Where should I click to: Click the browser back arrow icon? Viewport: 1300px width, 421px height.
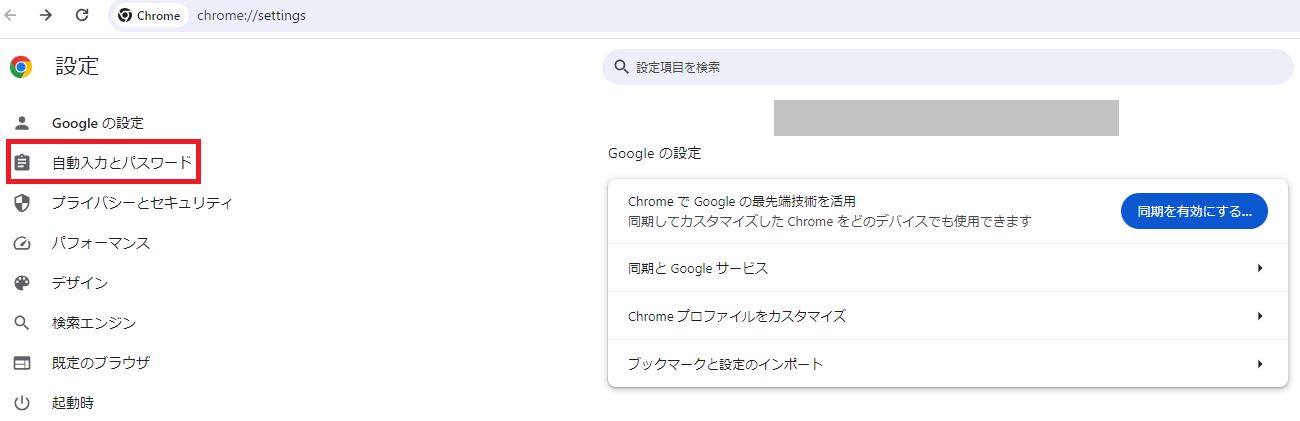pyautogui.click(x=11, y=15)
